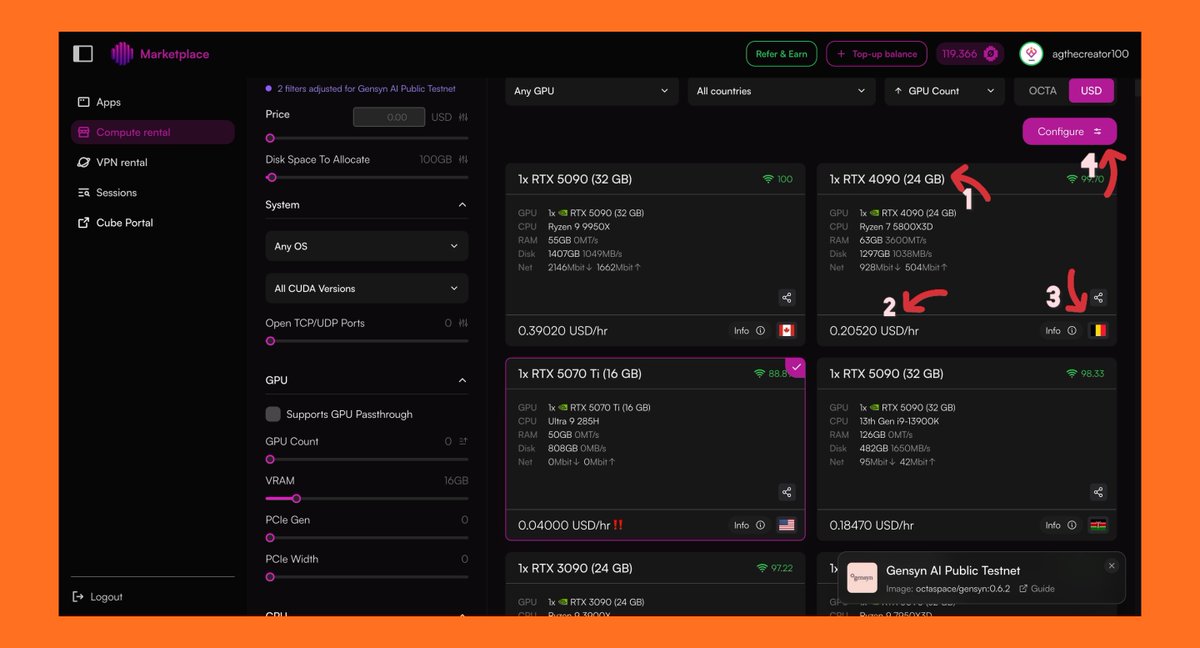Open All CUDA Versions dropdown
Viewport: 1200px width, 648px height.
(x=366, y=288)
